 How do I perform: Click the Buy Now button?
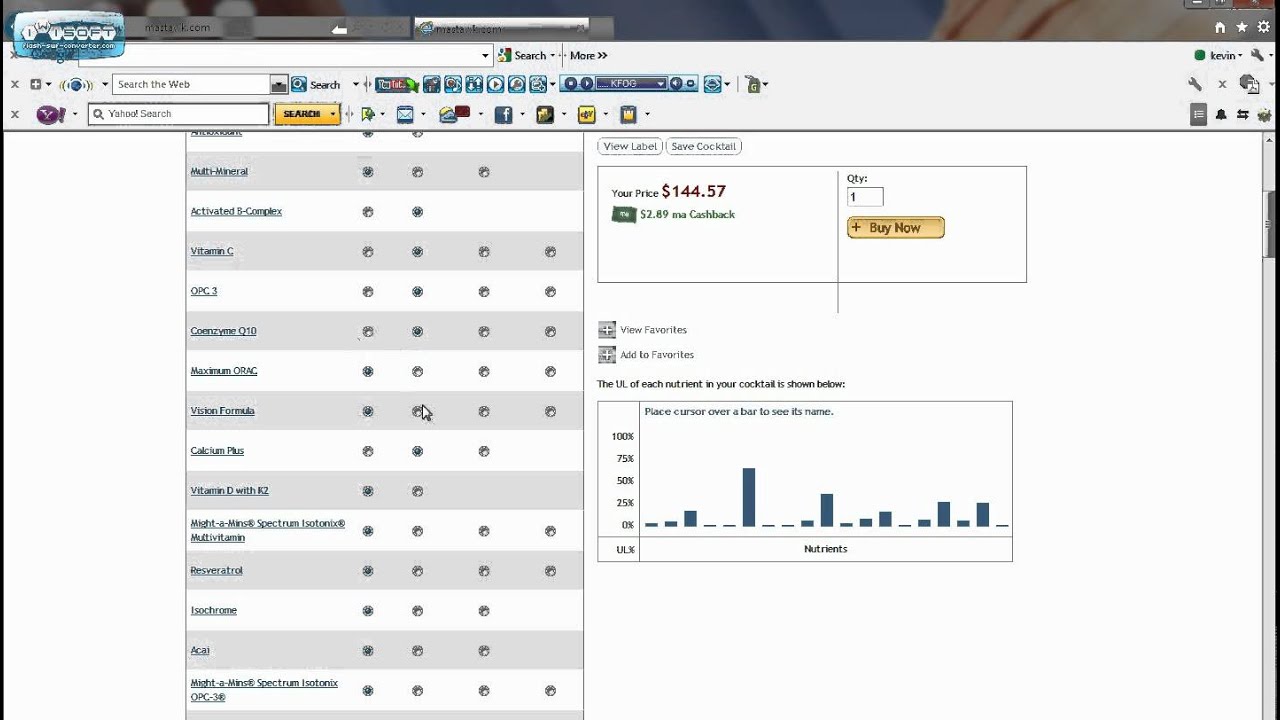pos(895,228)
